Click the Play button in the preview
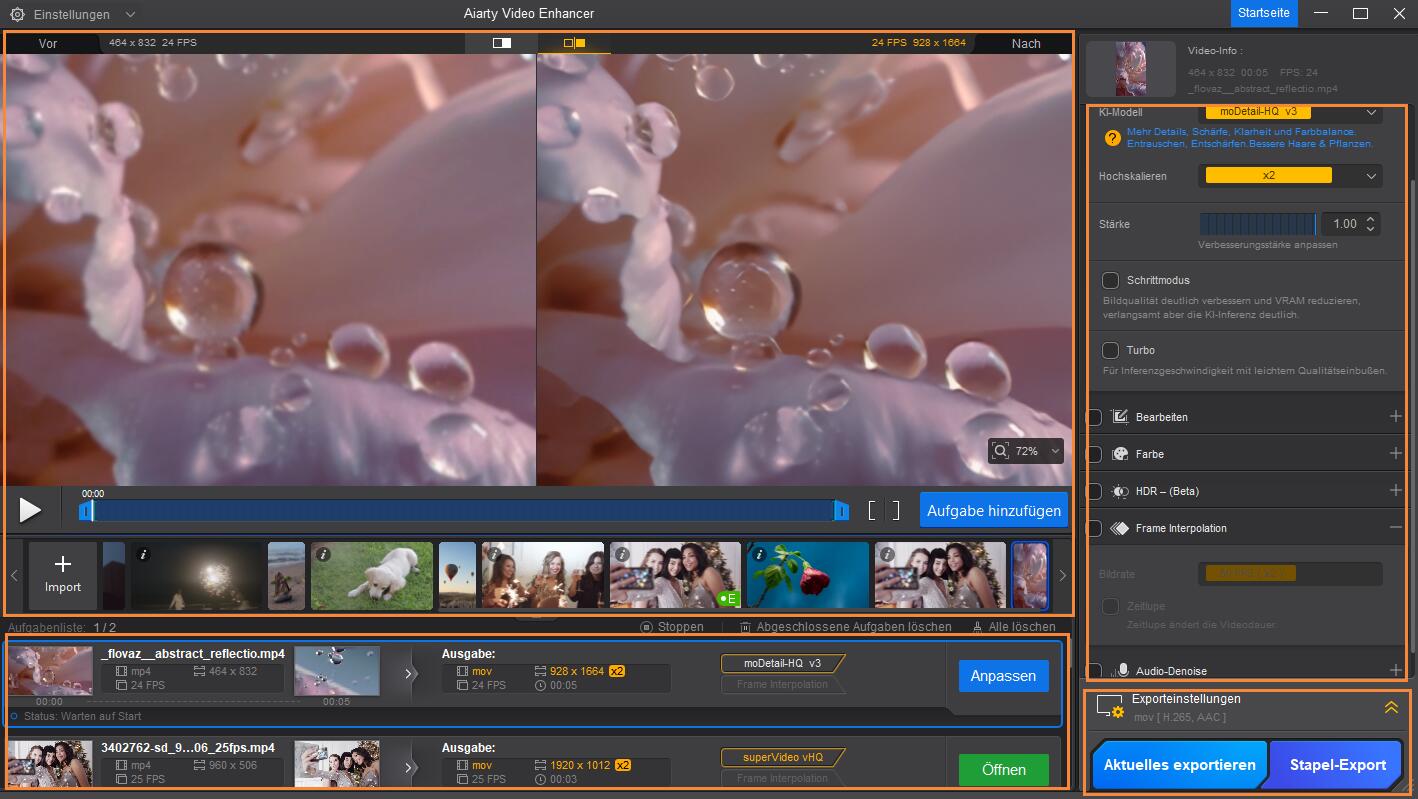1418x799 pixels. (x=31, y=510)
